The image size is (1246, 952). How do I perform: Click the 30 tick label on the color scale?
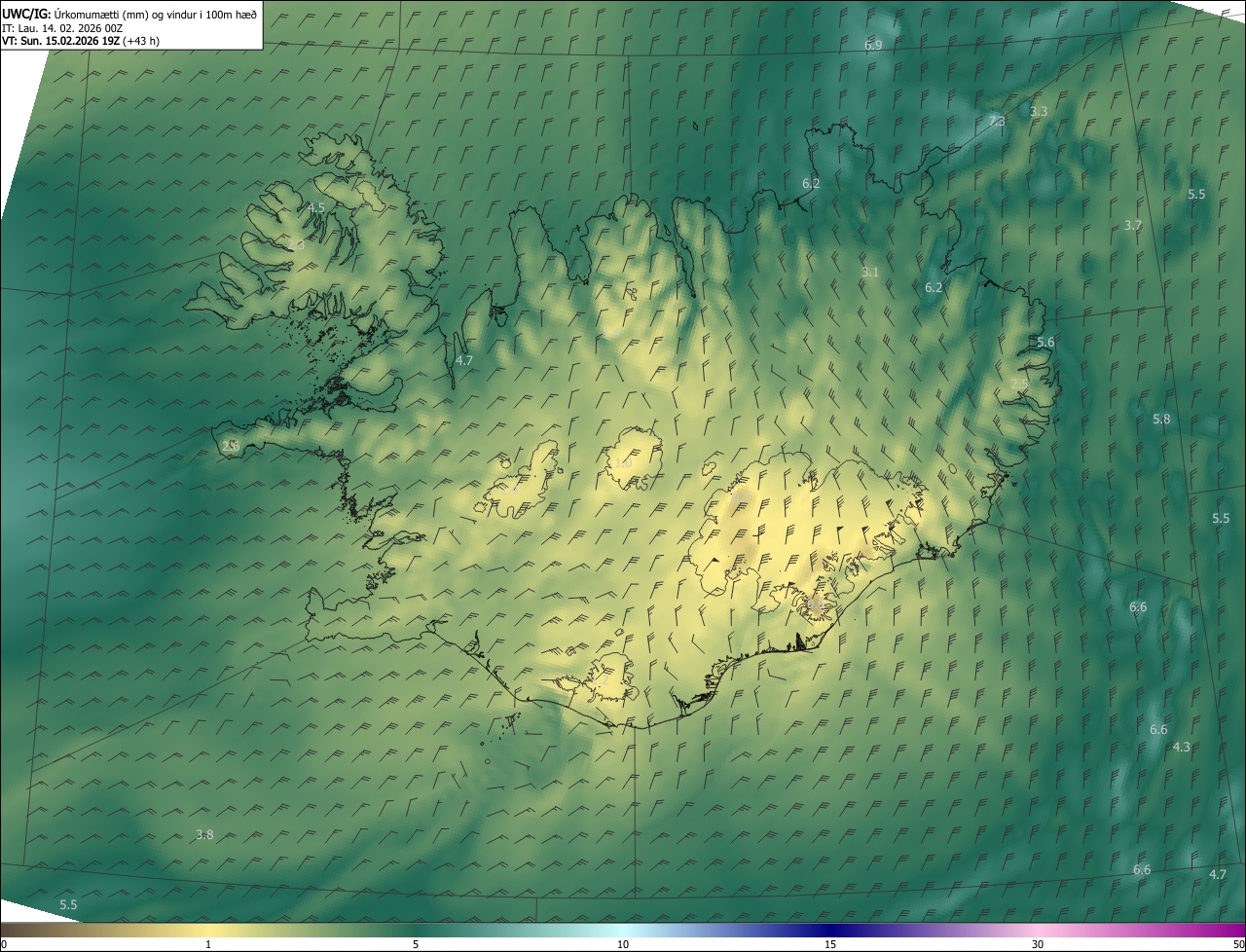click(x=1038, y=944)
